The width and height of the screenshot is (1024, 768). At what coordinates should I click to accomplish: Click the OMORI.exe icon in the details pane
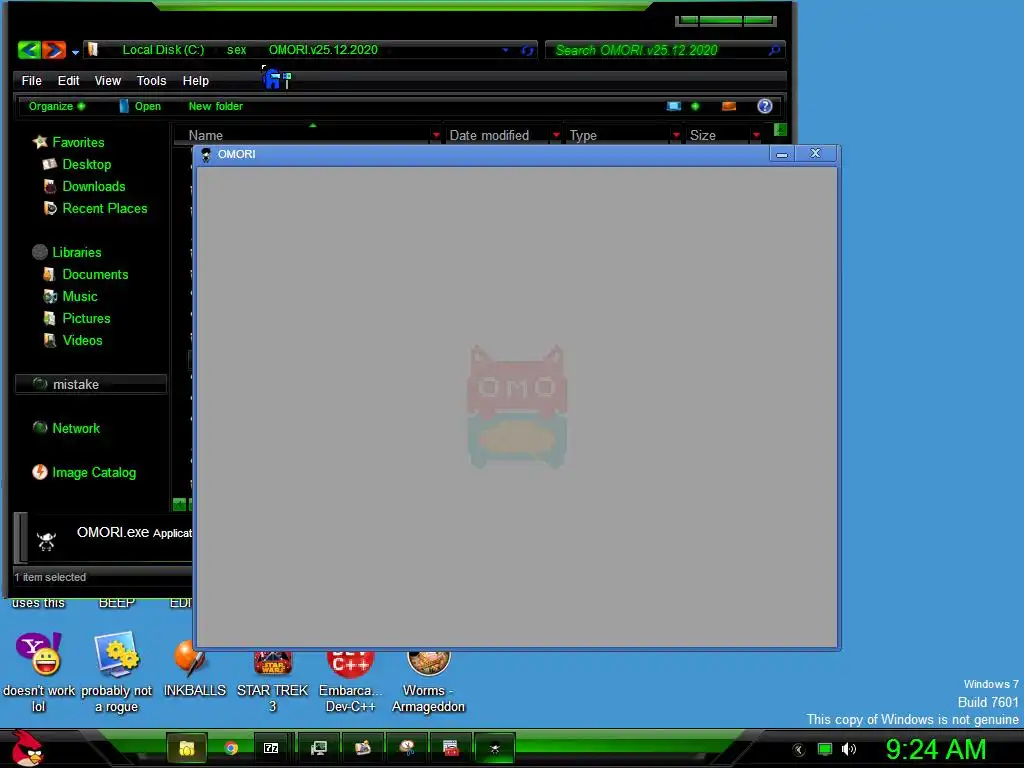pyautogui.click(x=46, y=540)
